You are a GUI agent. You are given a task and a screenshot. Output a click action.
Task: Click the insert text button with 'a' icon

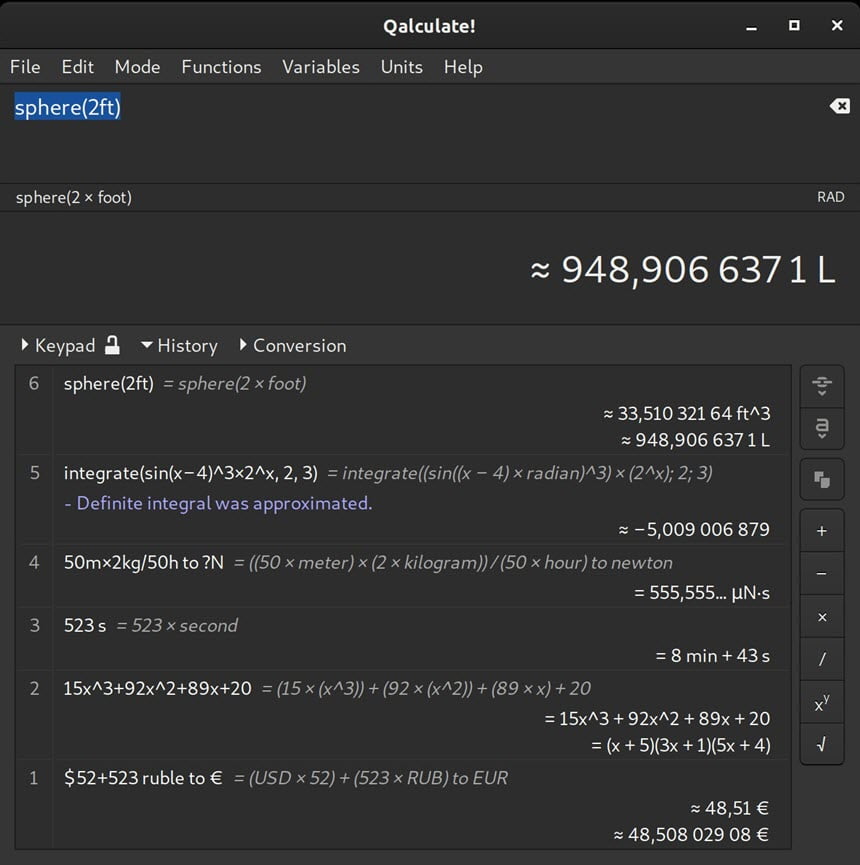821,429
